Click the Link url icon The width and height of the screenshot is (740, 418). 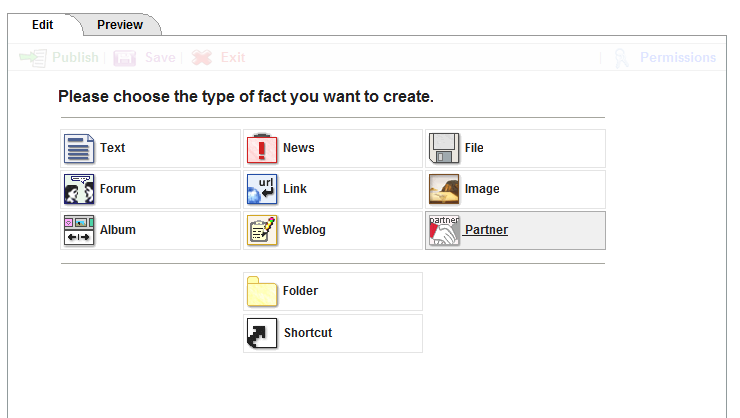click(262, 189)
